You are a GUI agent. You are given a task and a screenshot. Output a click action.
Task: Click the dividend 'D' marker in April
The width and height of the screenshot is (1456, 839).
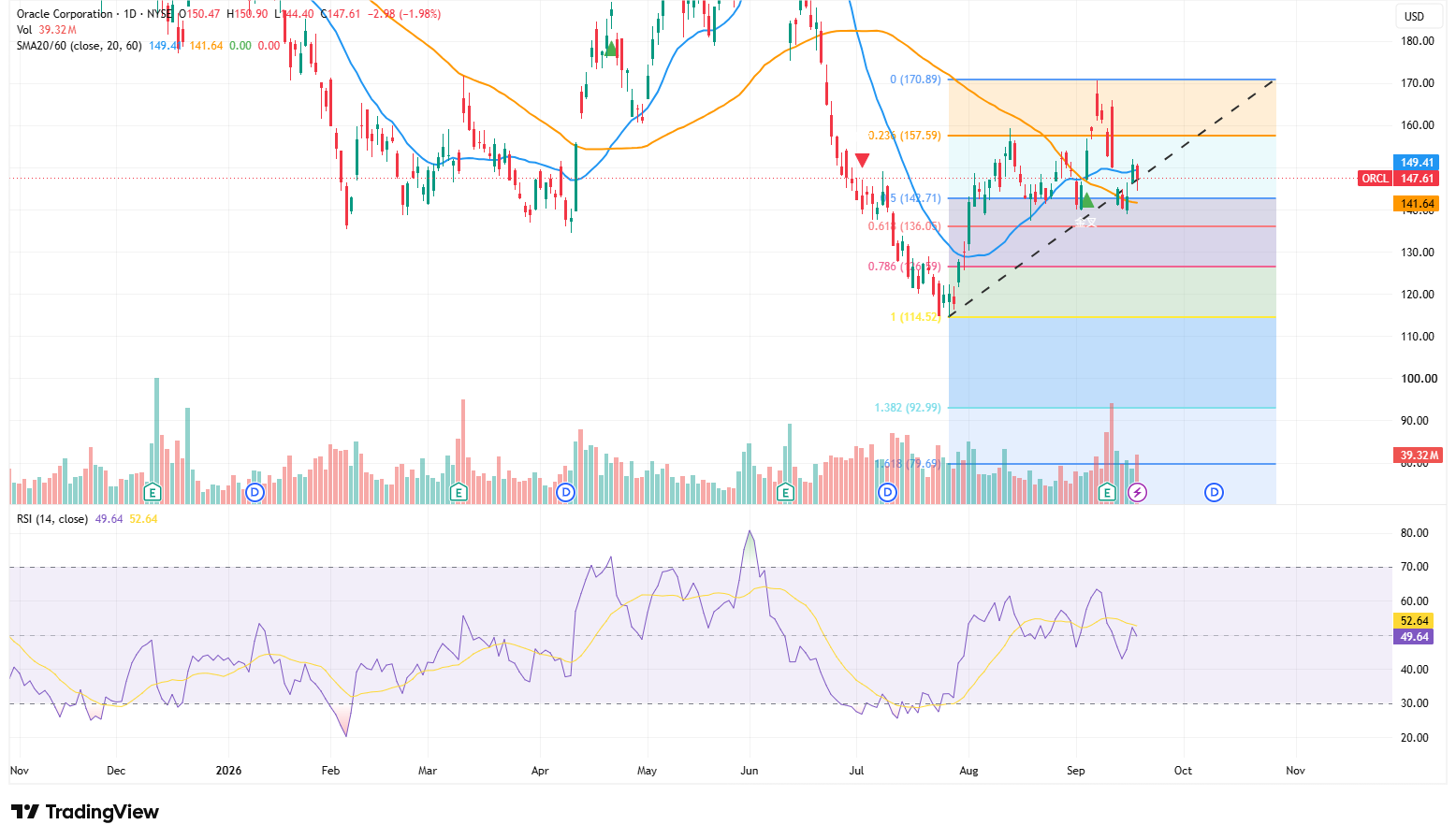(564, 492)
